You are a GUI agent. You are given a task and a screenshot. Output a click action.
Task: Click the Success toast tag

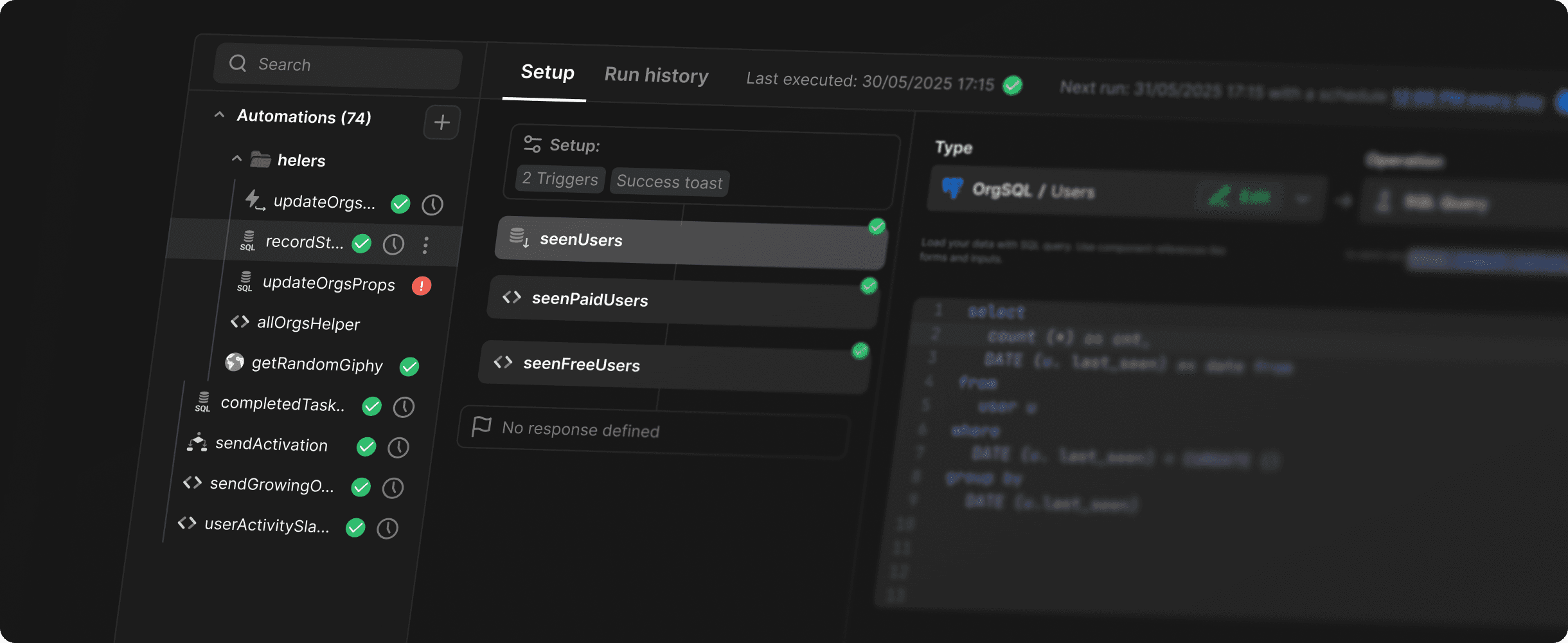[670, 182]
